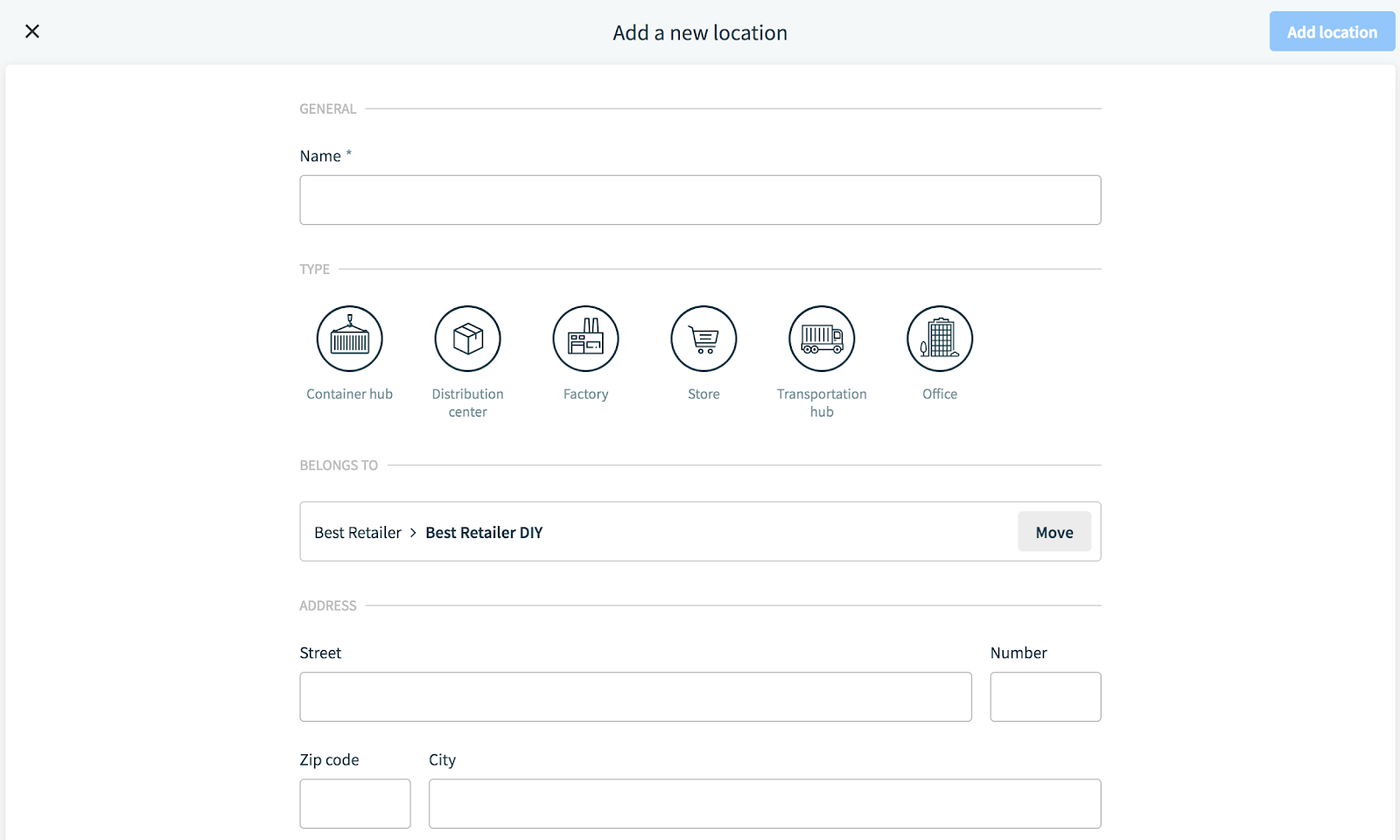Click inside the Name input field
The width and height of the screenshot is (1400, 840).
tap(699, 199)
